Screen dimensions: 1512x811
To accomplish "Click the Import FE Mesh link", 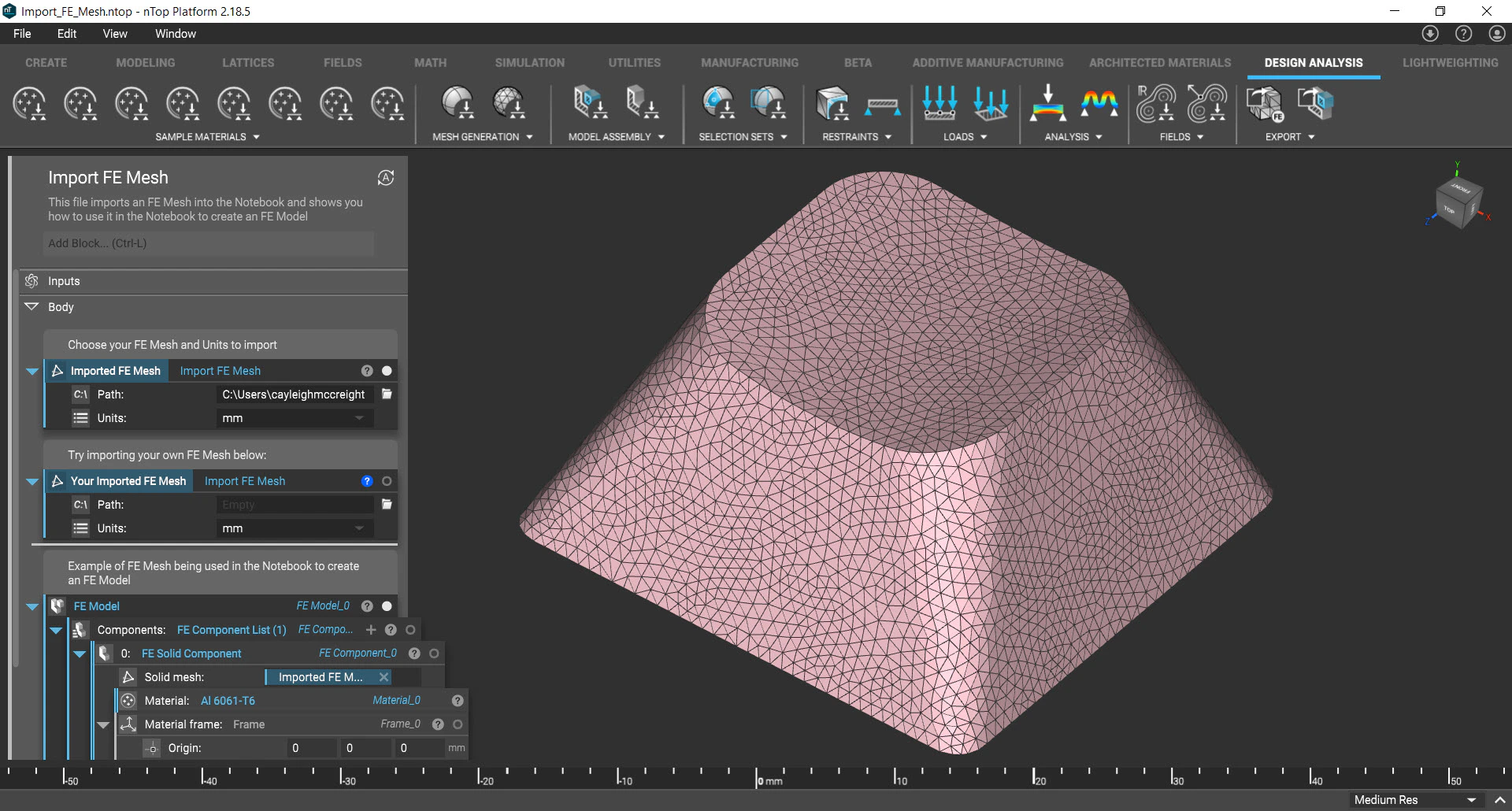I will [220, 370].
